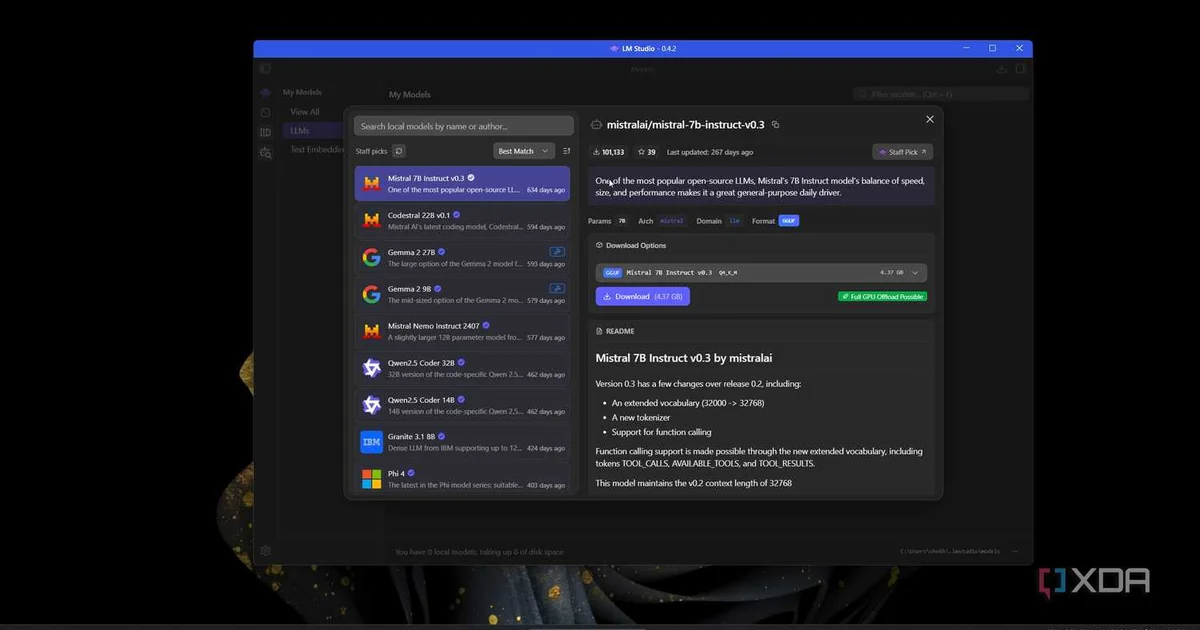Toggle the sidebar panel icon at top left
This screenshot has width=1200, height=630.
click(265, 69)
